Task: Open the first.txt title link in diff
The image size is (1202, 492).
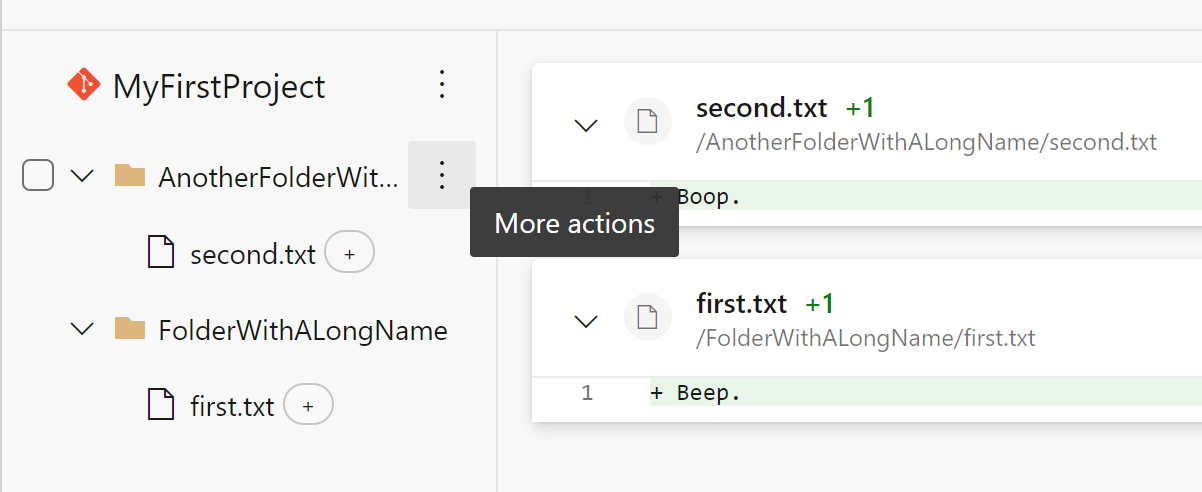Action: (x=742, y=304)
